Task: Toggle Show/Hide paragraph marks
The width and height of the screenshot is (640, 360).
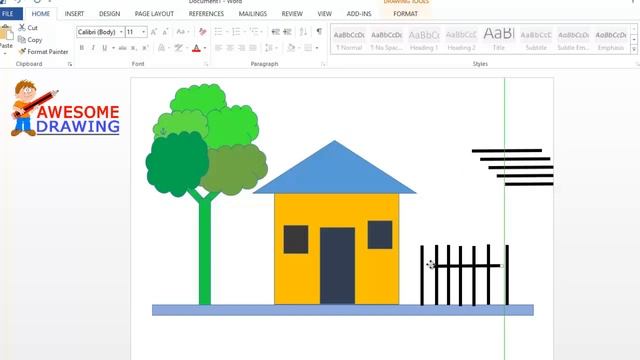Action: tap(319, 31)
